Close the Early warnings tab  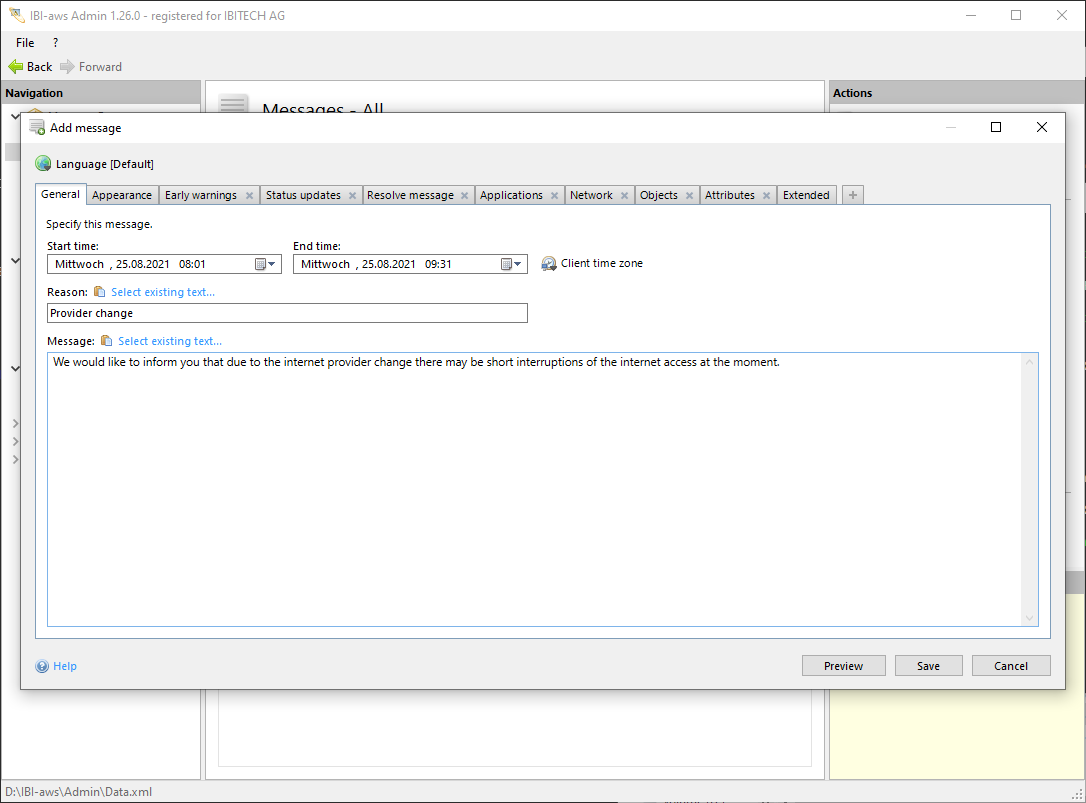tap(249, 196)
